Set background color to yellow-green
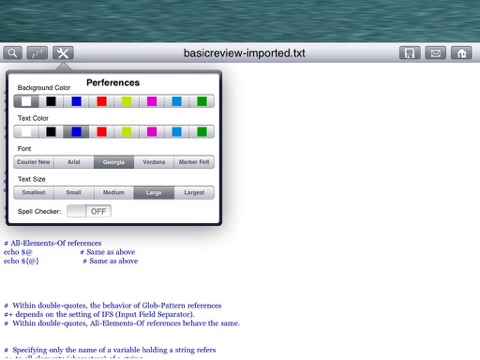This screenshot has height=360, width=480. [127, 101]
